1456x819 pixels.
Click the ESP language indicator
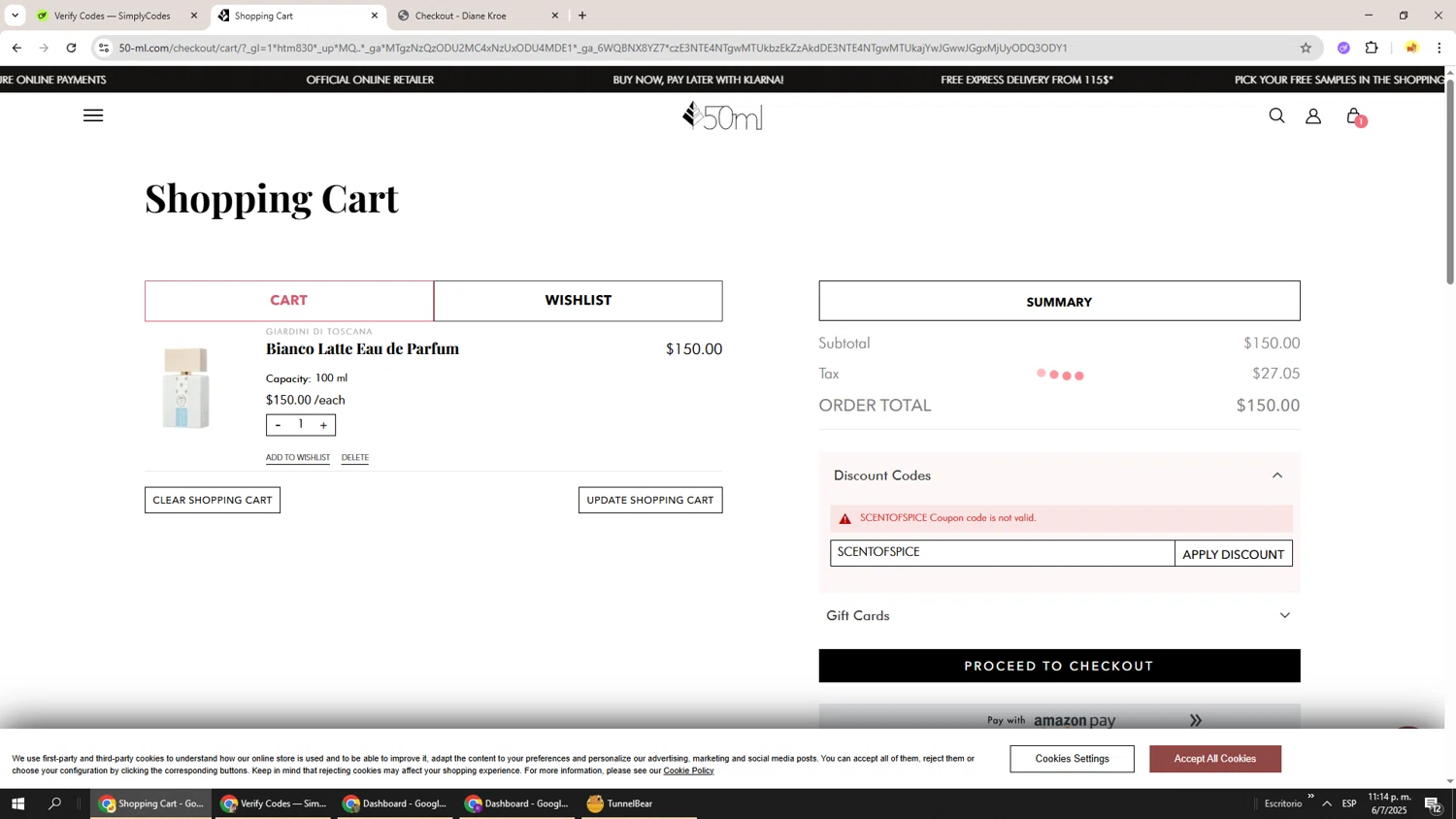(x=1349, y=803)
